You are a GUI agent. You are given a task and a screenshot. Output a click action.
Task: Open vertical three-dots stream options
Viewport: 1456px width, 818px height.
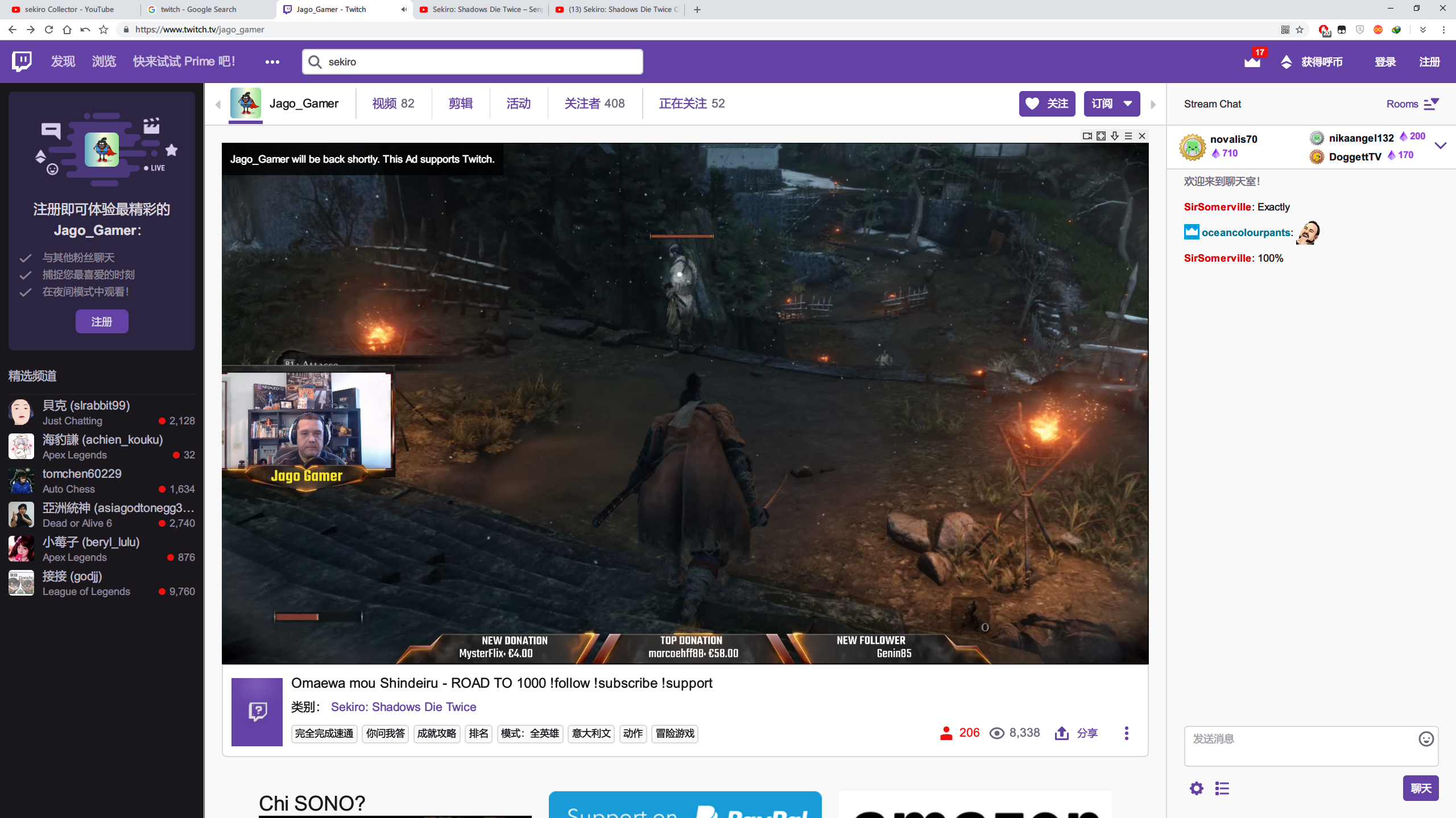(1126, 733)
